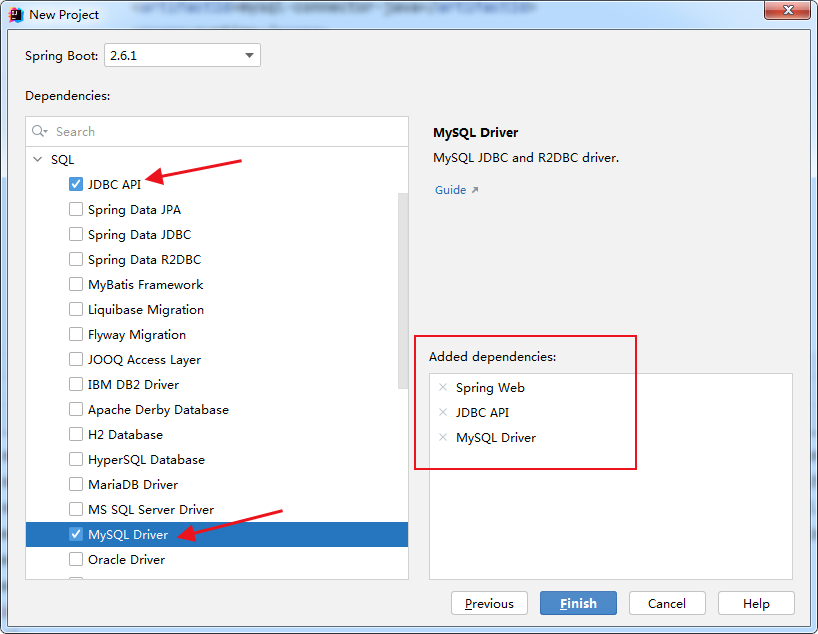
Task: Remove Spring Web from added dependencies
Action: pyautogui.click(x=443, y=387)
